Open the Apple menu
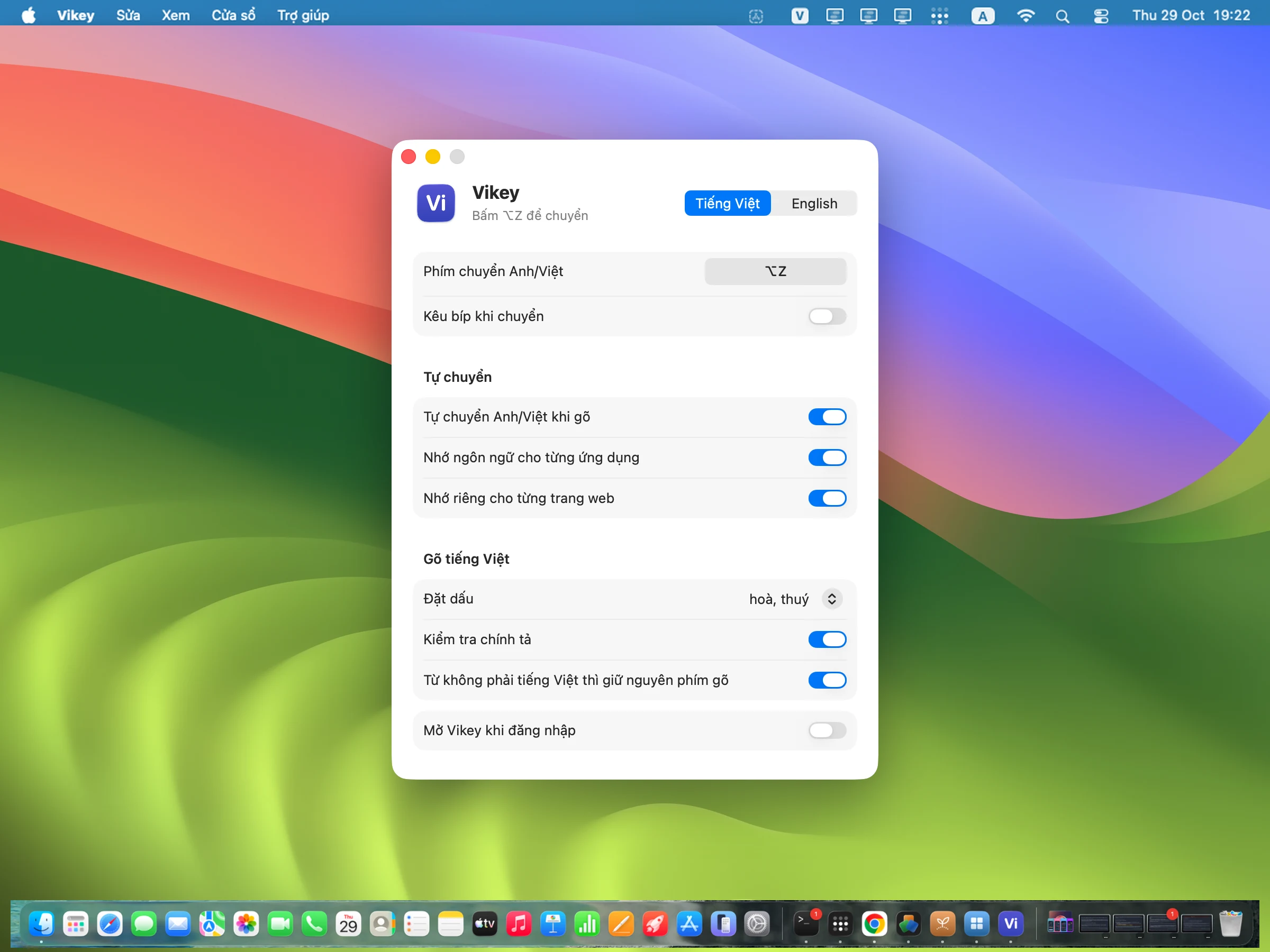The height and width of the screenshot is (952, 1270). 29,15
